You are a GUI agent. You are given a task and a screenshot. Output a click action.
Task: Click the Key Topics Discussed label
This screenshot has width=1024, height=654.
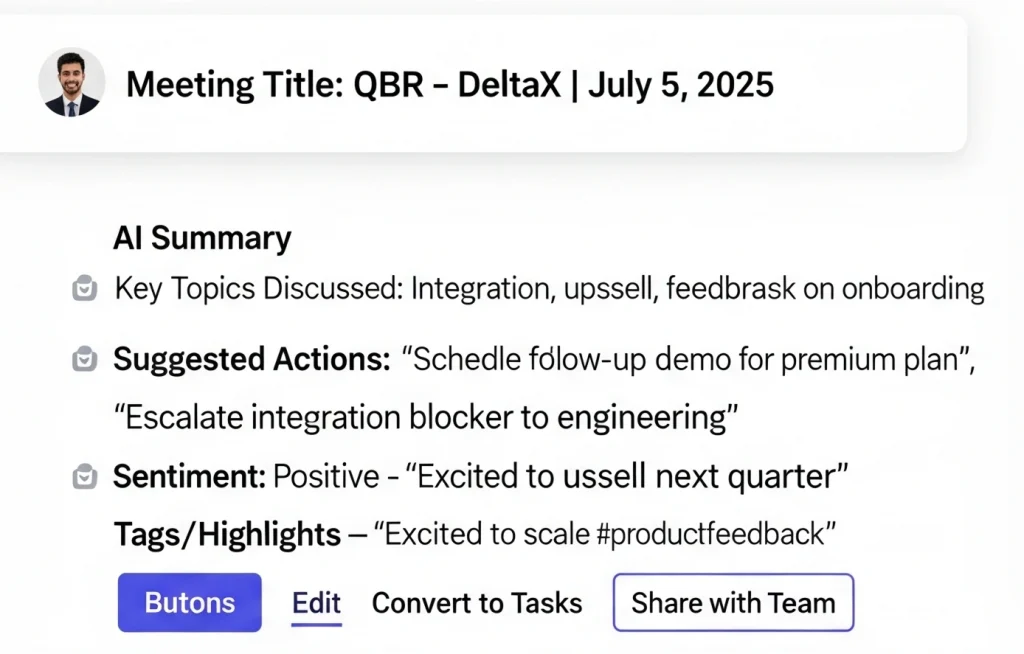click(258, 290)
